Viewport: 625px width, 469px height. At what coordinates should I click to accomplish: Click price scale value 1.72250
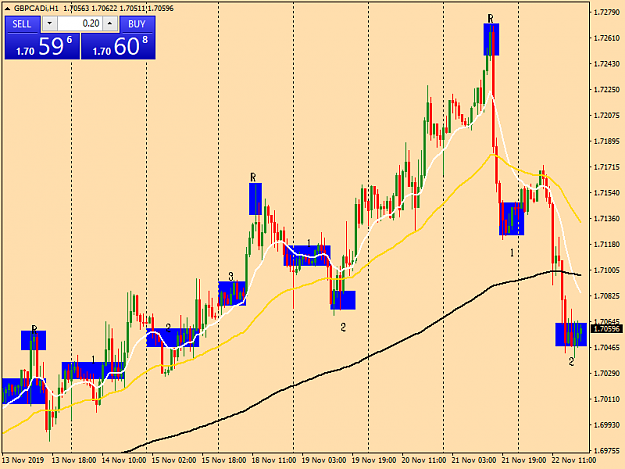tap(607, 90)
